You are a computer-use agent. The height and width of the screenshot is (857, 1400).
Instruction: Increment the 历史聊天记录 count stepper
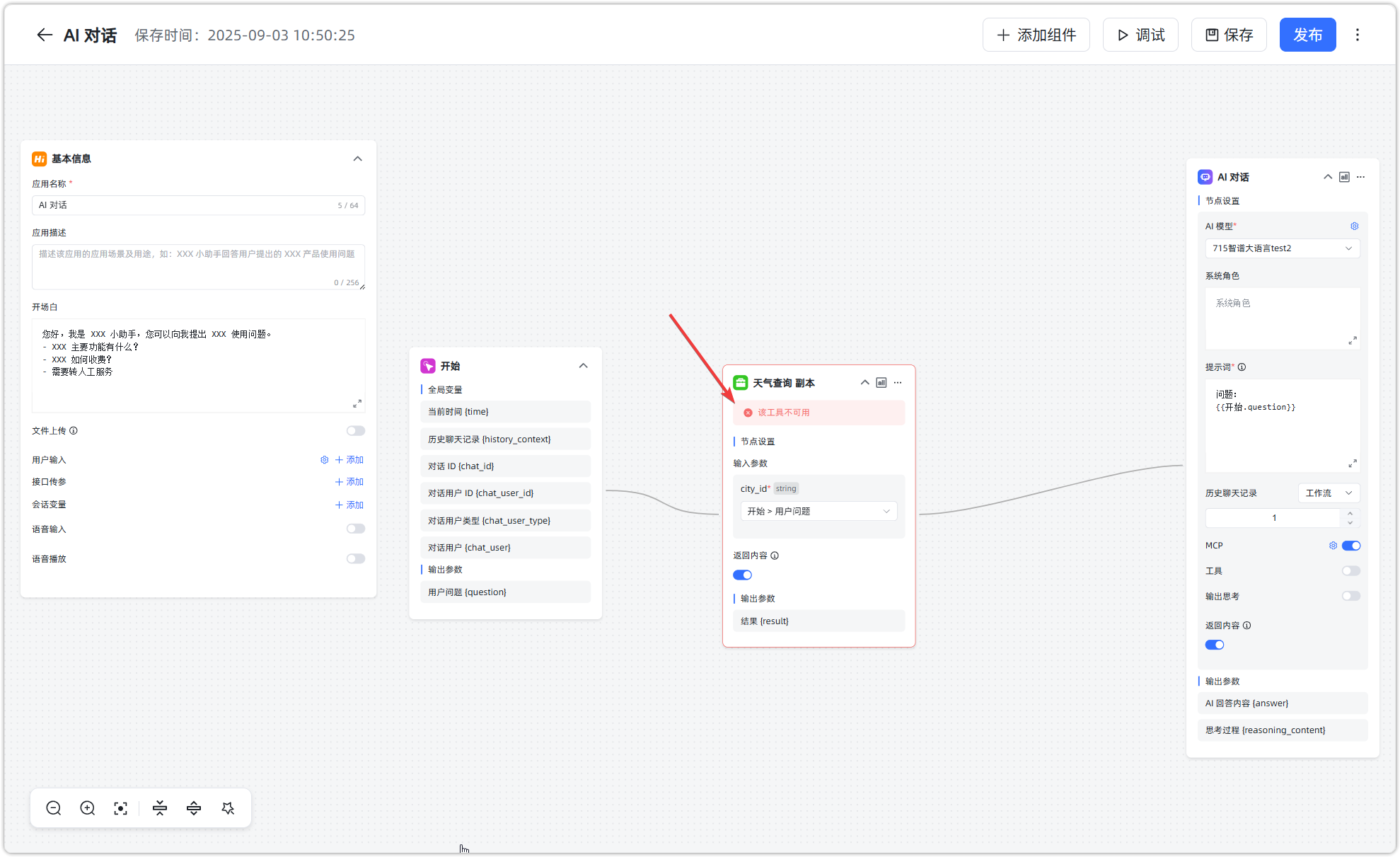(x=1350, y=514)
